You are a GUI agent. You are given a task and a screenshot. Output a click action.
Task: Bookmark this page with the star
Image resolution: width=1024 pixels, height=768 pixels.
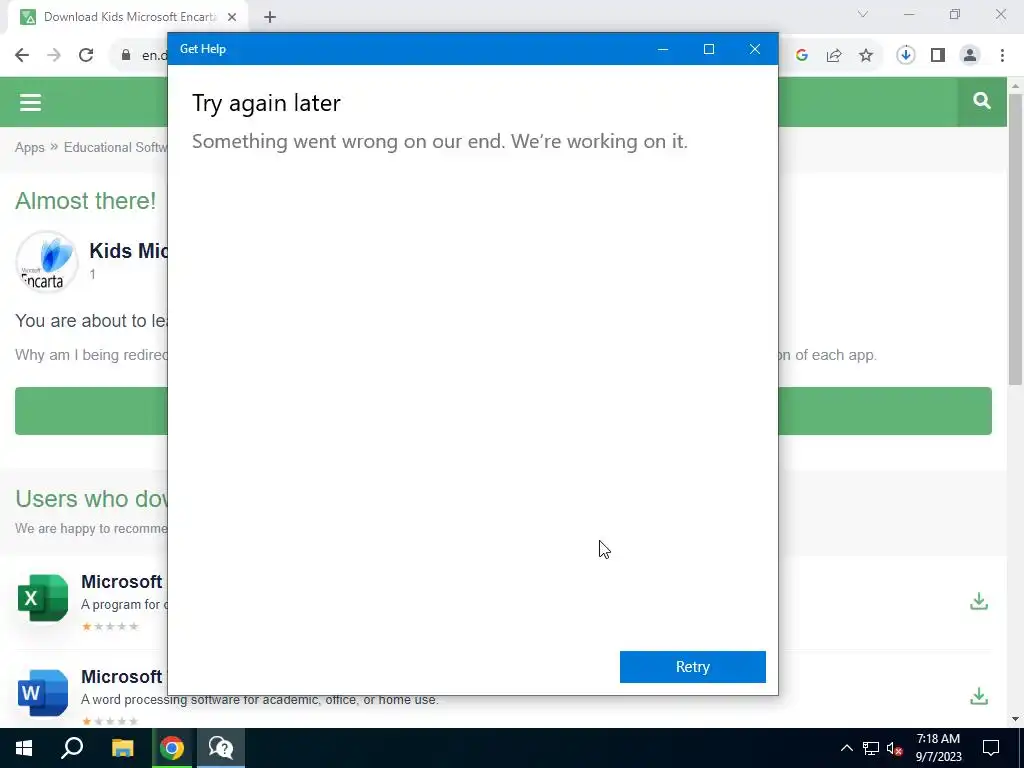pos(866,56)
